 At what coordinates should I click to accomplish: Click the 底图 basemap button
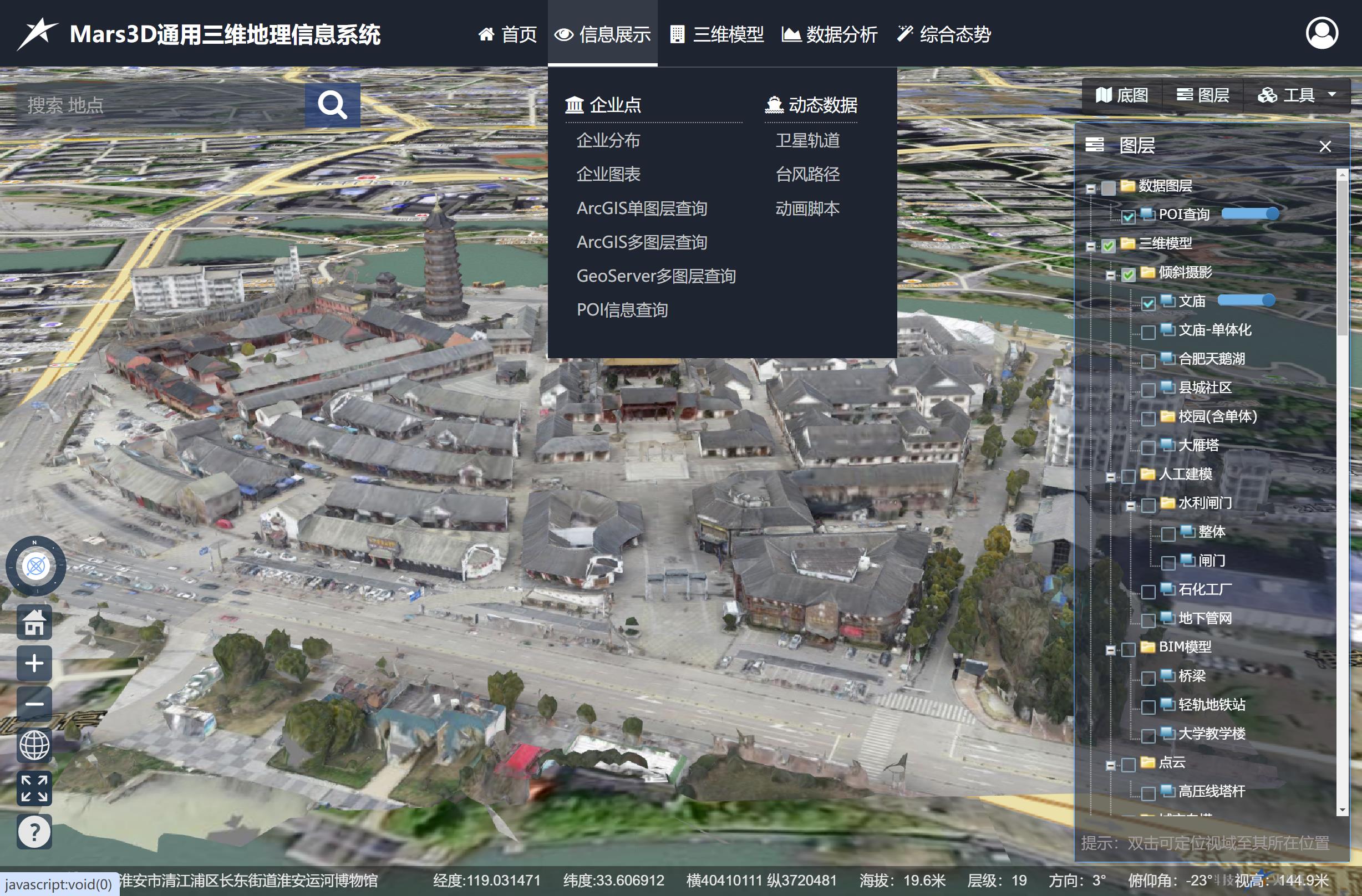(x=1122, y=95)
